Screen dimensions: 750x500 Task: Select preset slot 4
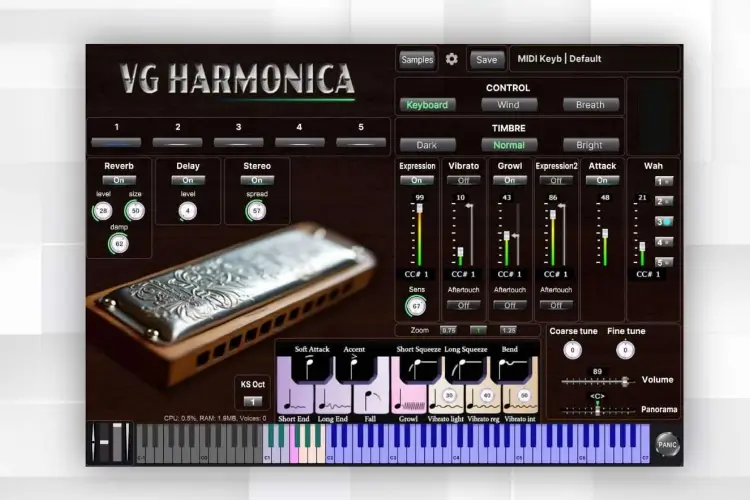point(300,143)
